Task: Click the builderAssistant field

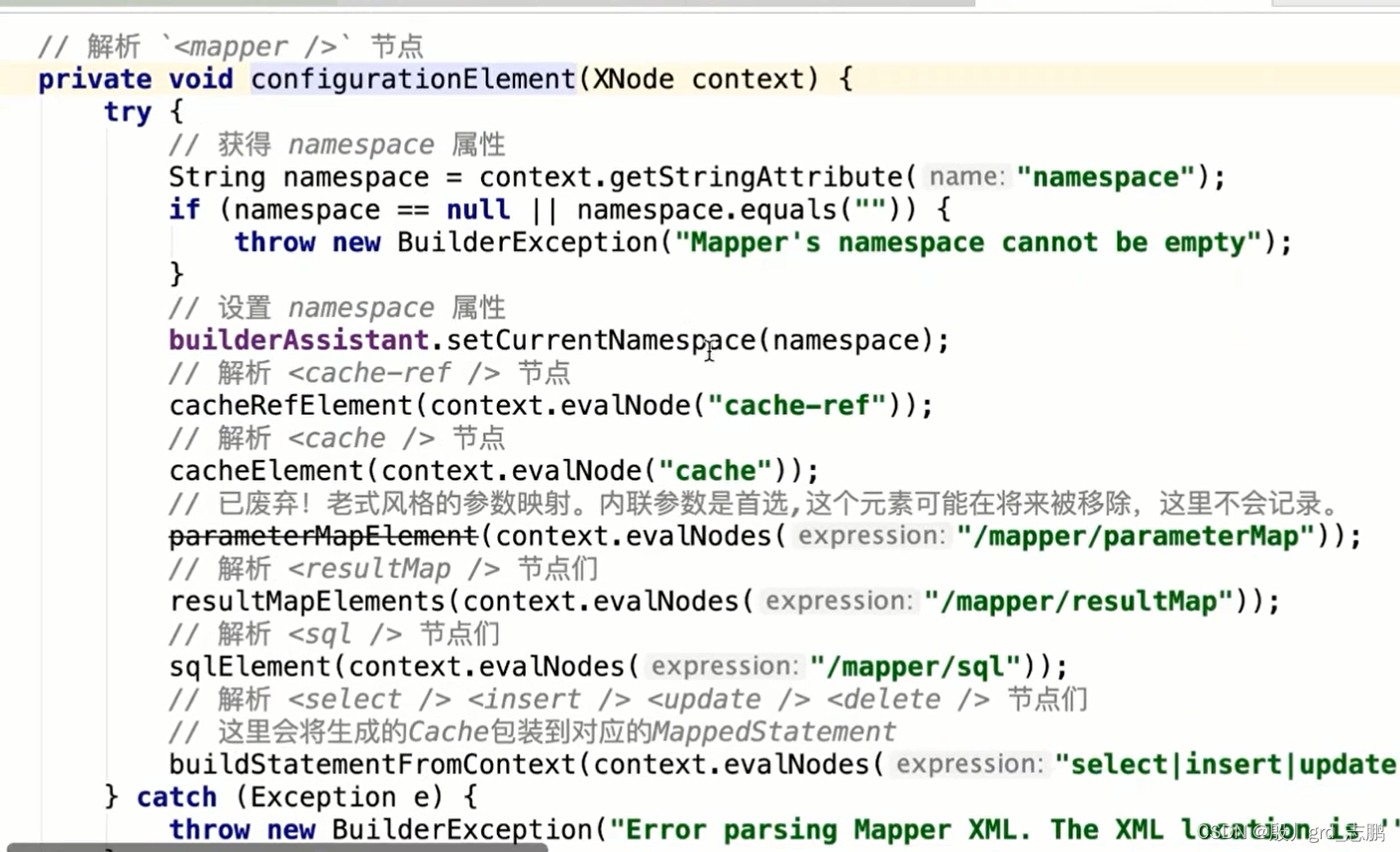Action: [299, 340]
